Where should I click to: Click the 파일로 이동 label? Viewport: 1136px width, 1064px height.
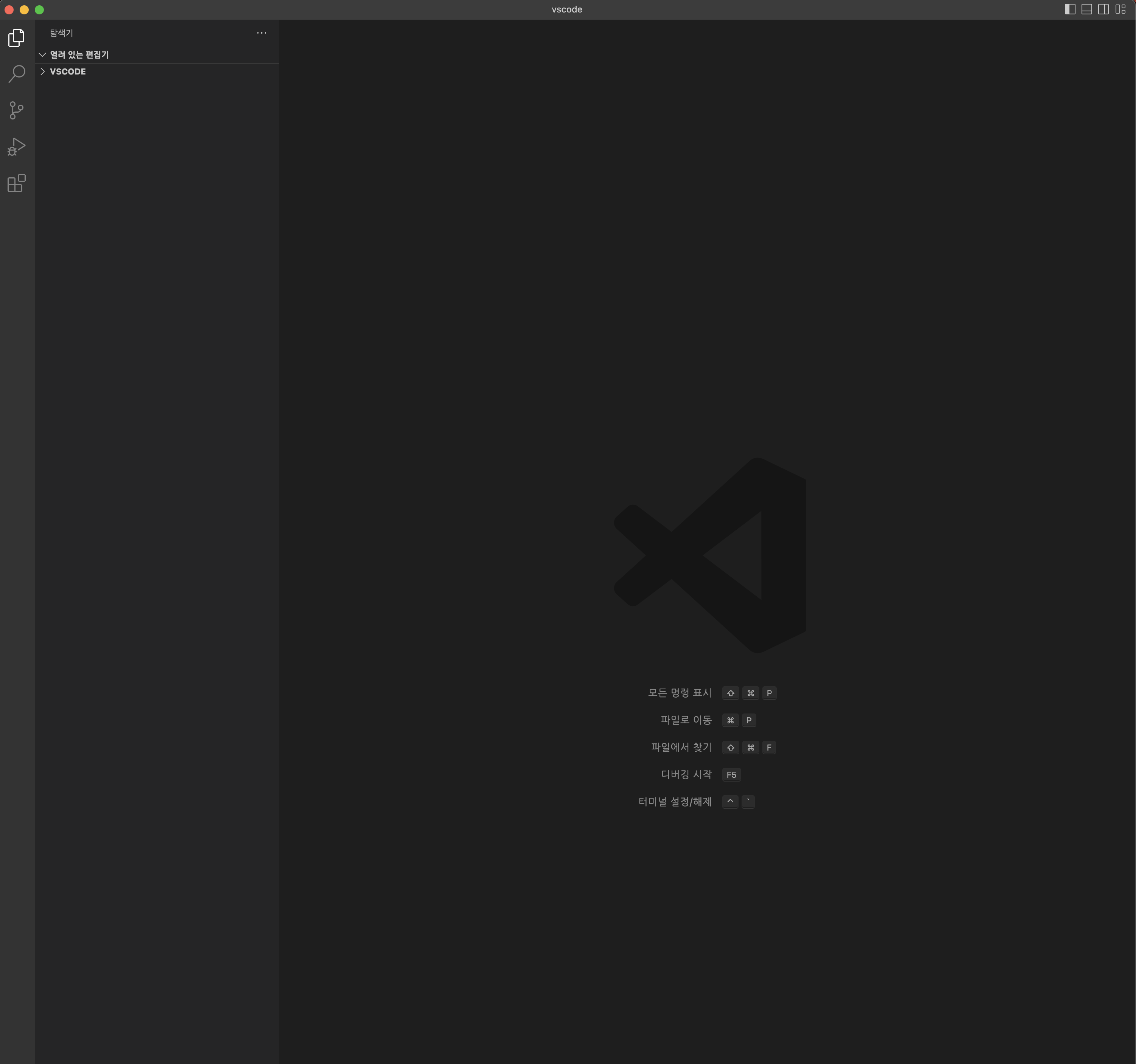point(686,720)
